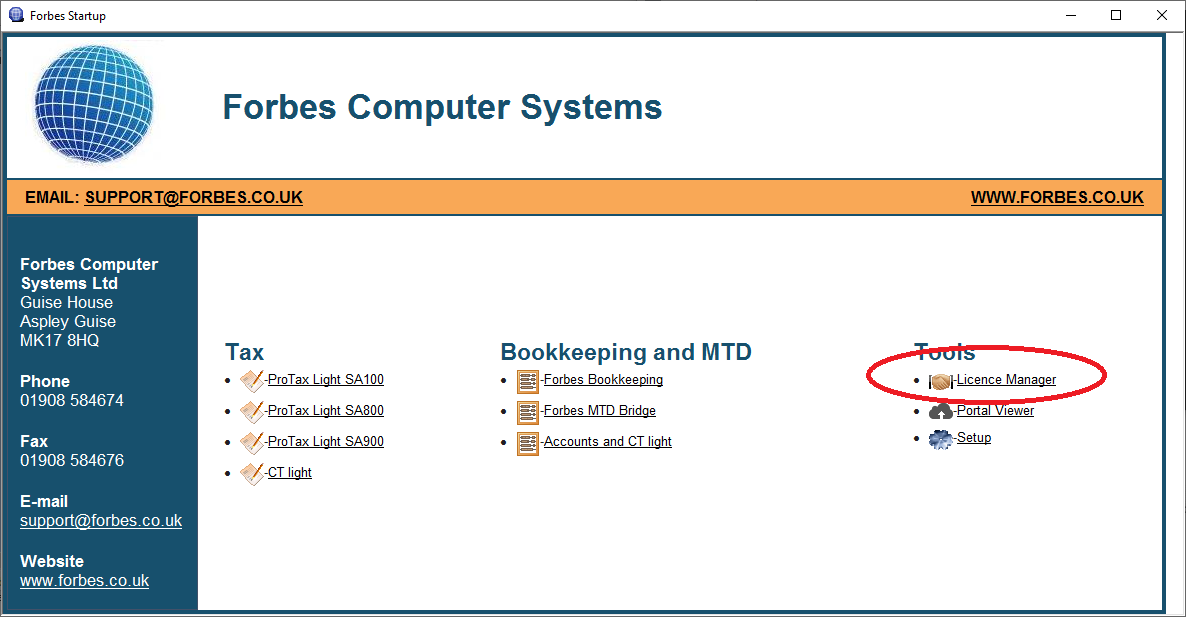Click the Guise House address line
The image size is (1186, 617).
[67, 302]
